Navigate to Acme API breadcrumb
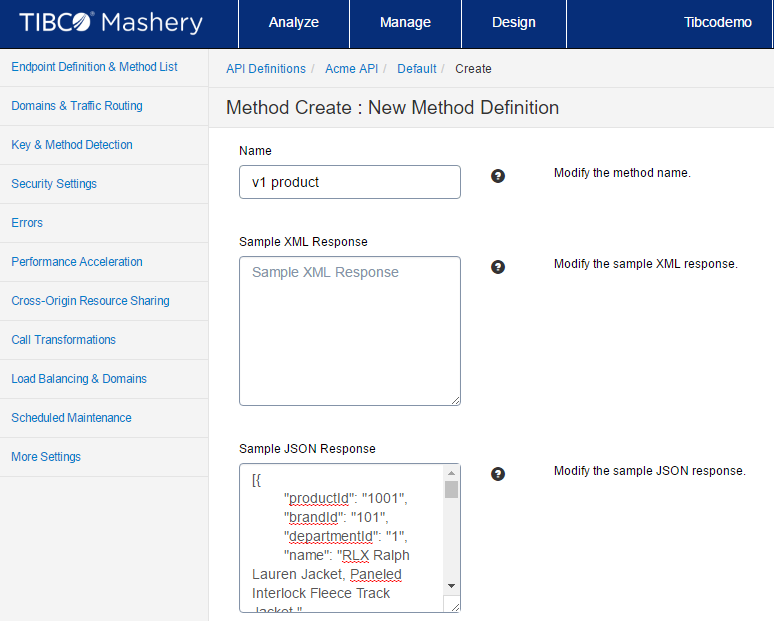The width and height of the screenshot is (774, 621). coord(350,69)
